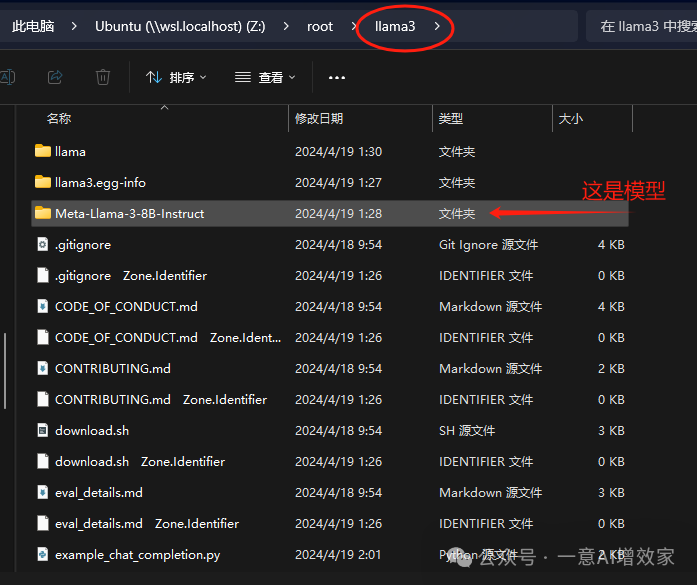Select the eval_details.md file row
The height and width of the screenshot is (585, 697).
99,493
